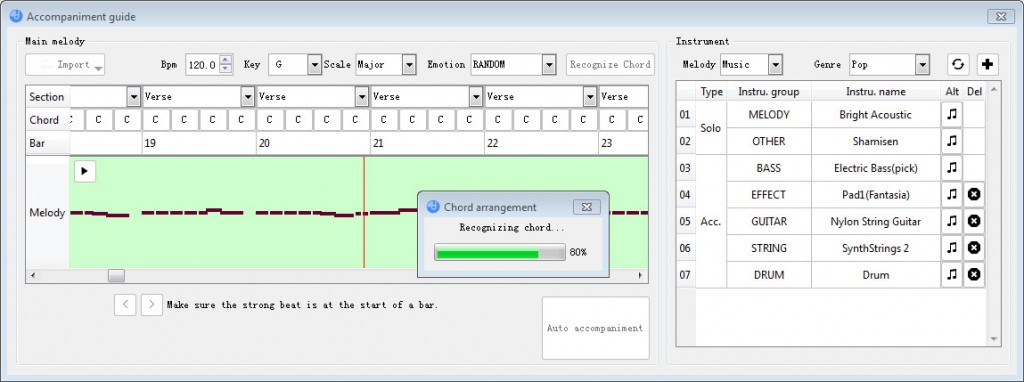Select the Shamisen instrument name
This screenshot has width=1024, height=382.
point(876,141)
